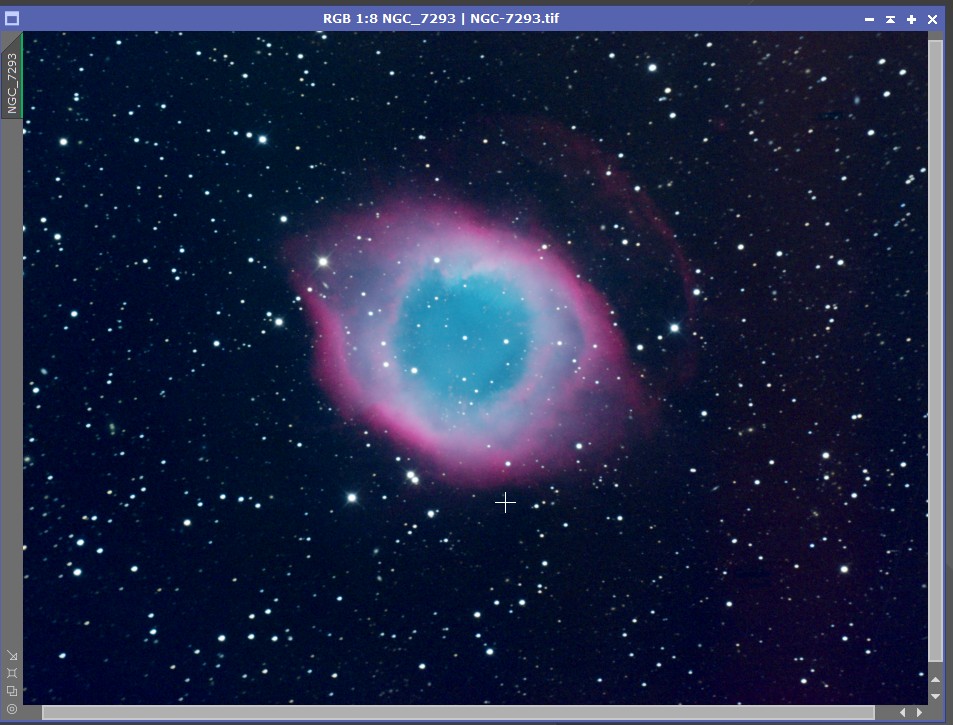
Task: Click the empty horizontal scrollbar track right of thumb
Action: point(885,713)
